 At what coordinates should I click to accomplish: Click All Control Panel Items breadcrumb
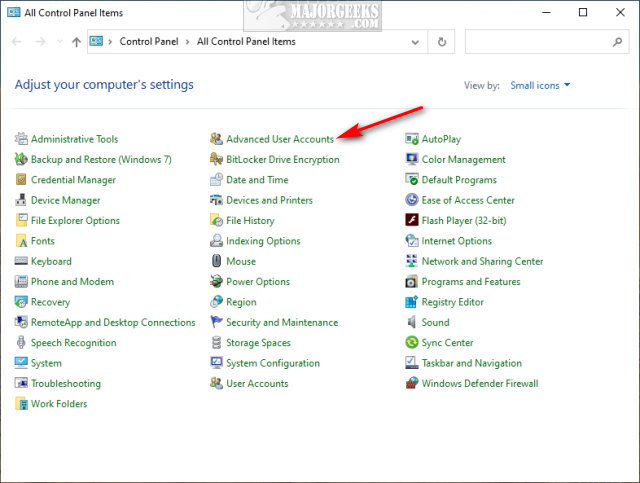click(246, 42)
